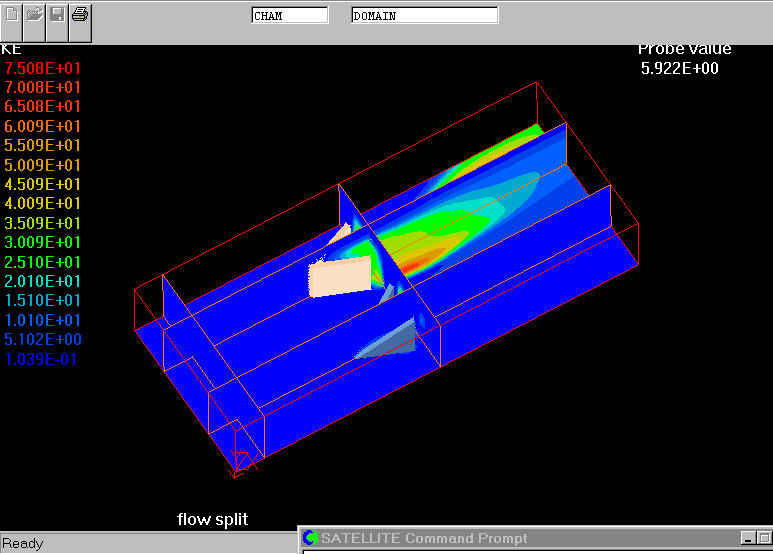This screenshot has width=773, height=554.
Task: Click the pink block object in the model
Action: (340, 275)
